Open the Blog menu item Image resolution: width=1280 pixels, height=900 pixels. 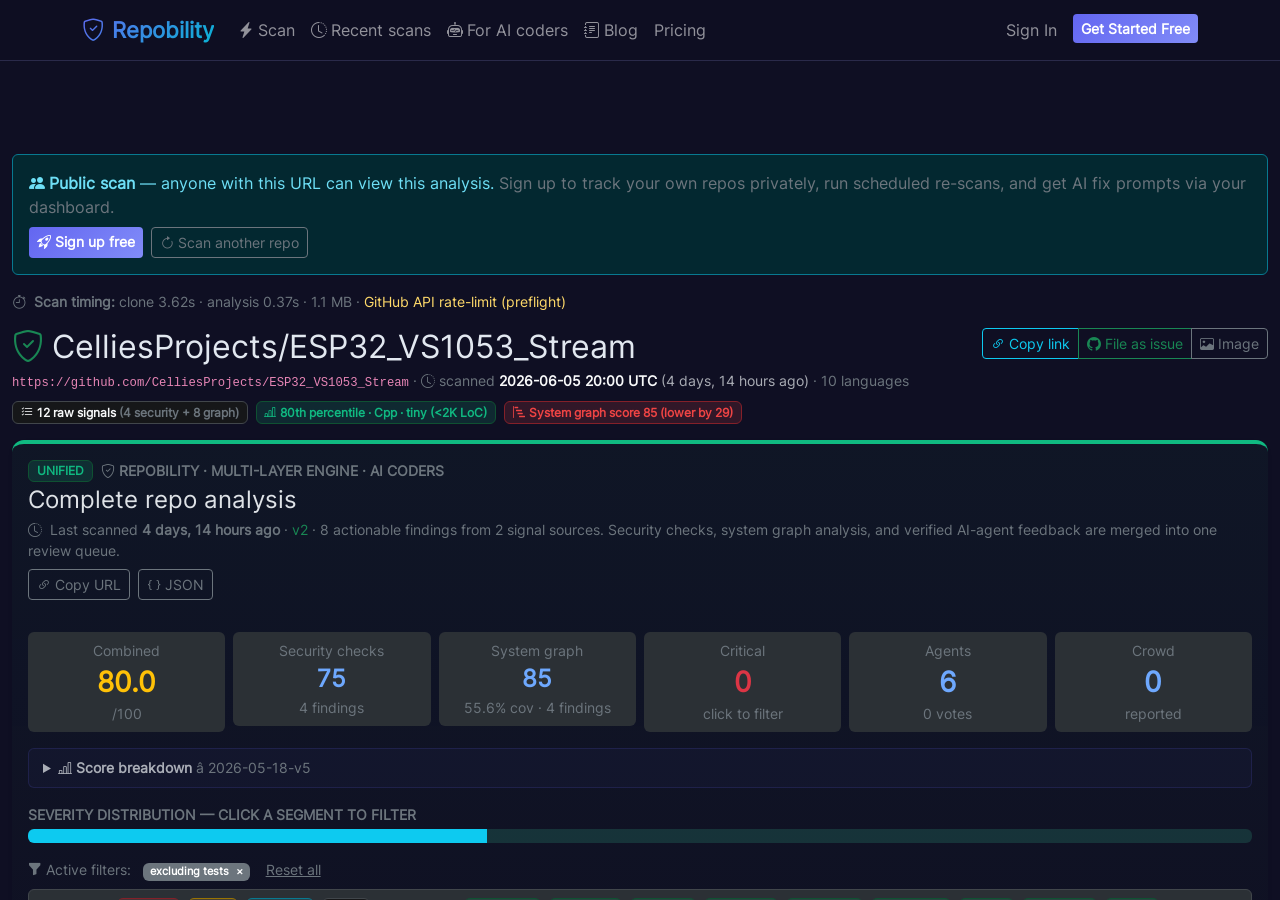click(x=611, y=30)
